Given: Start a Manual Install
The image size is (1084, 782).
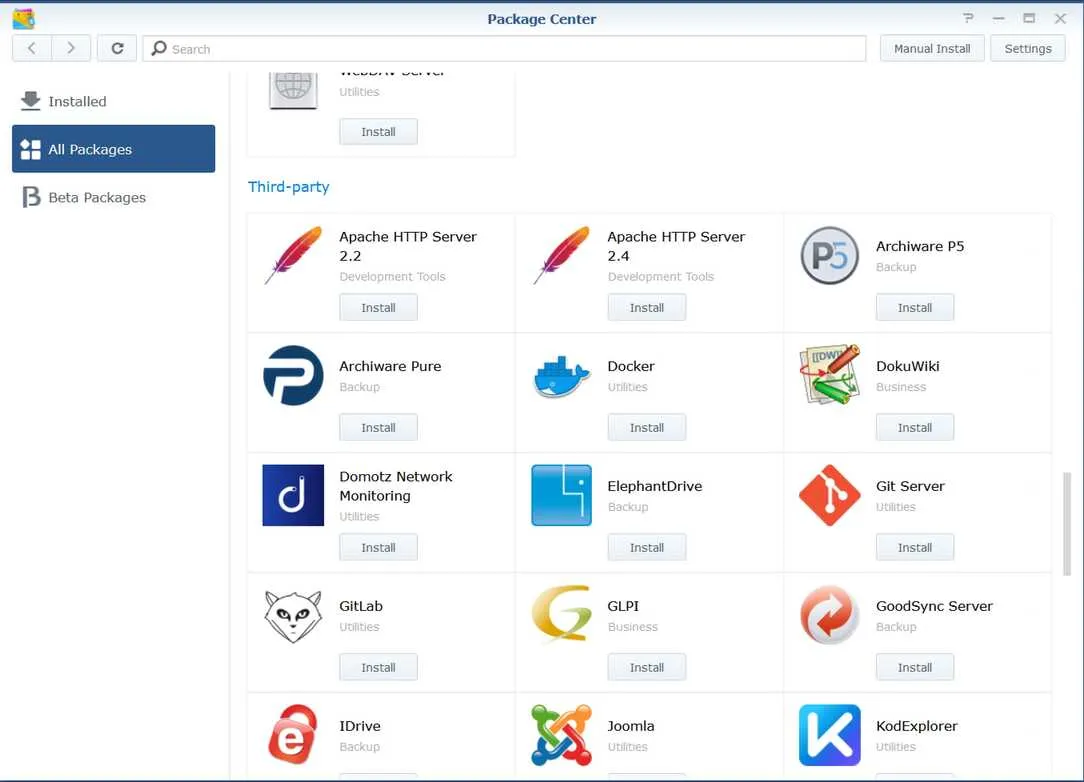Looking at the screenshot, I should [x=931, y=47].
